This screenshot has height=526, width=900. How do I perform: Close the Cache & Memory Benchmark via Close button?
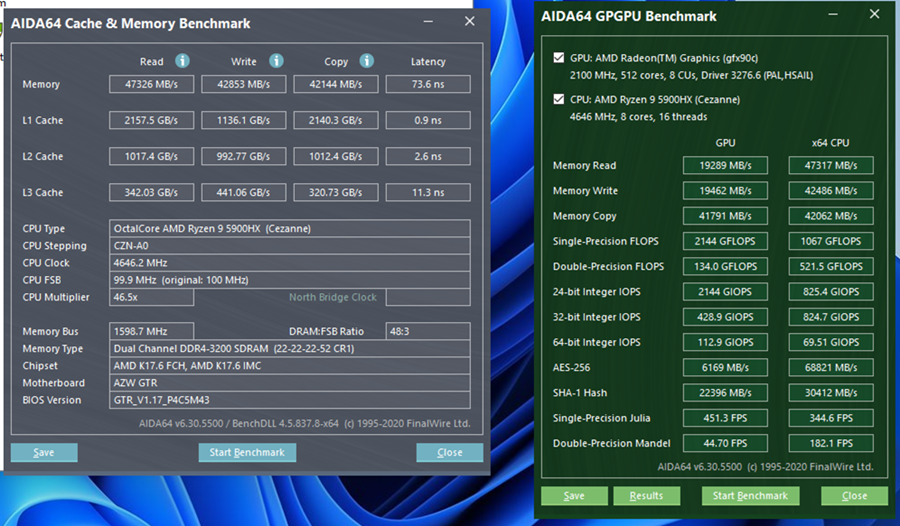click(x=449, y=452)
